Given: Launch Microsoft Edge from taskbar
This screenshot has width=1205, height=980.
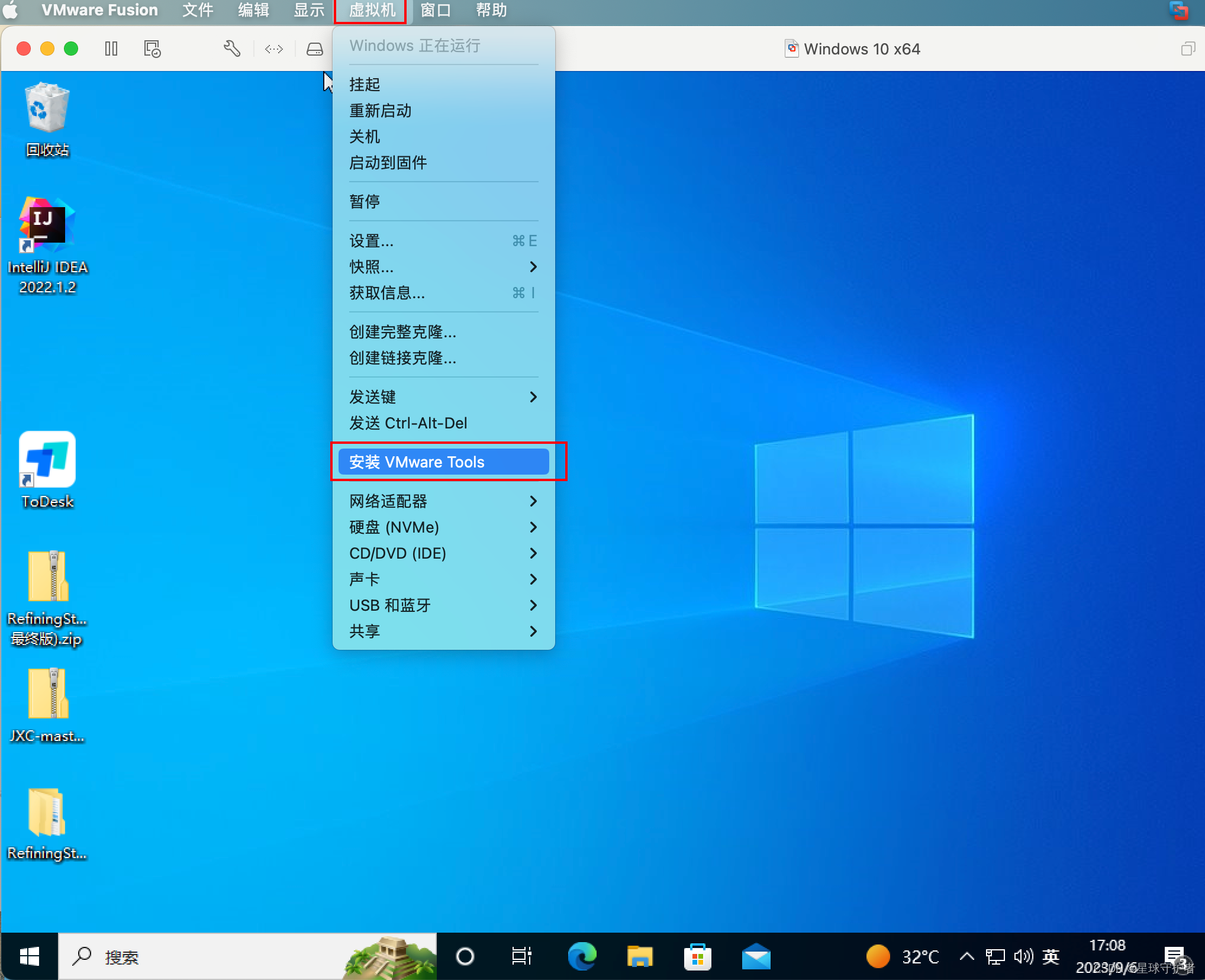Looking at the screenshot, I should click(x=582, y=956).
